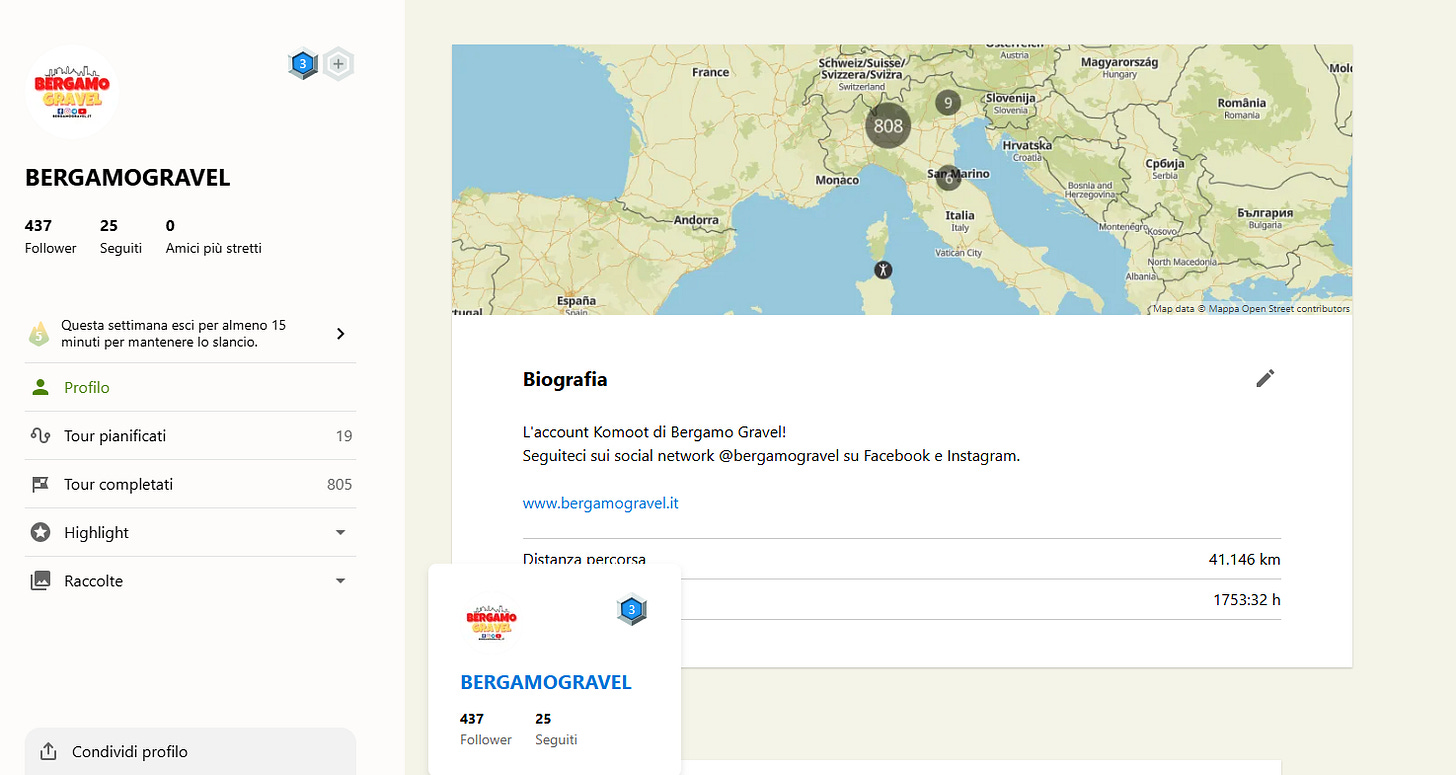Image resolution: width=1456 pixels, height=775 pixels.
Task: Click the 41.146 km distance value
Action: click(1244, 559)
